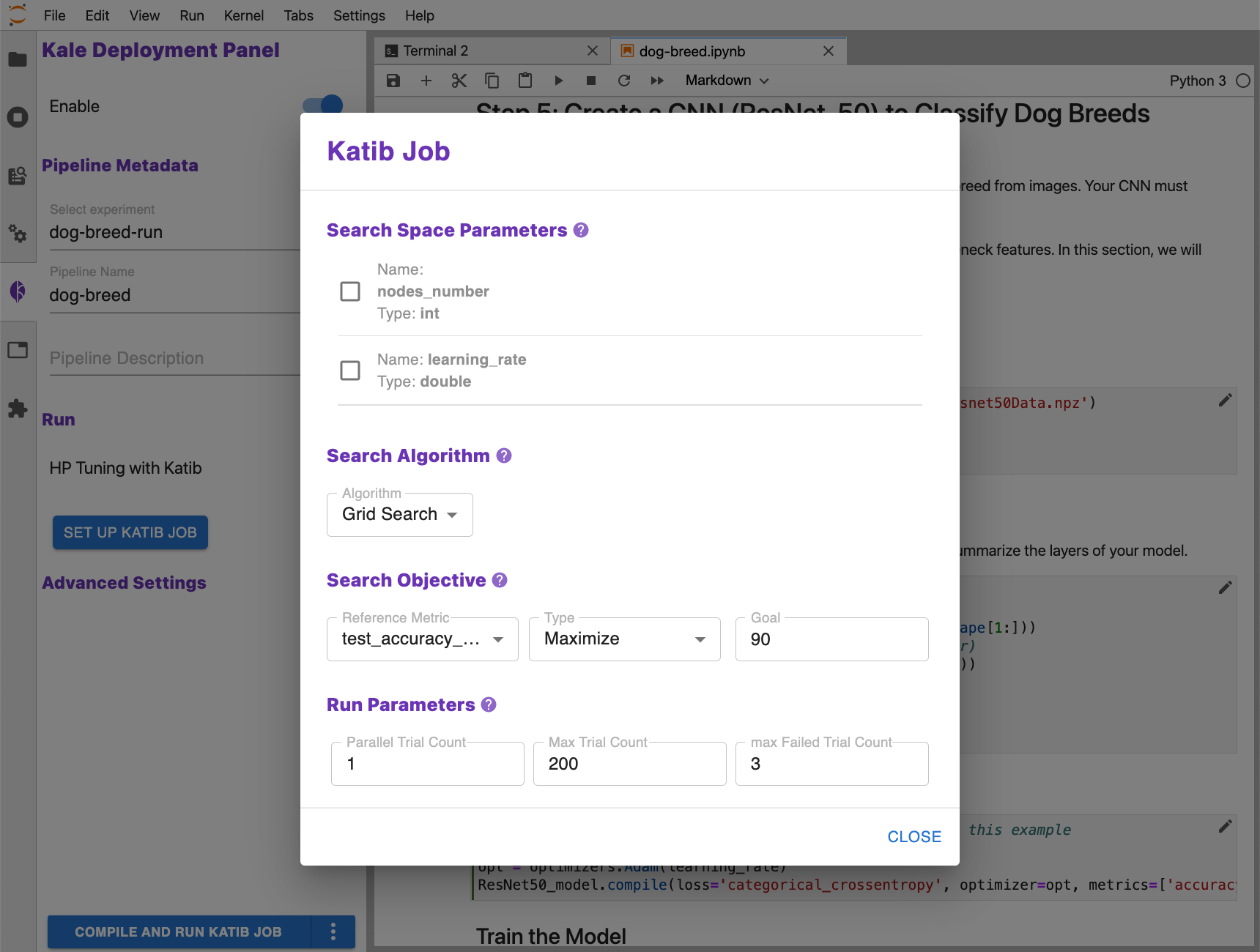The height and width of the screenshot is (952, 1260).
Task: Save the notebook with the disk icon
Action: tap(393, 81)
